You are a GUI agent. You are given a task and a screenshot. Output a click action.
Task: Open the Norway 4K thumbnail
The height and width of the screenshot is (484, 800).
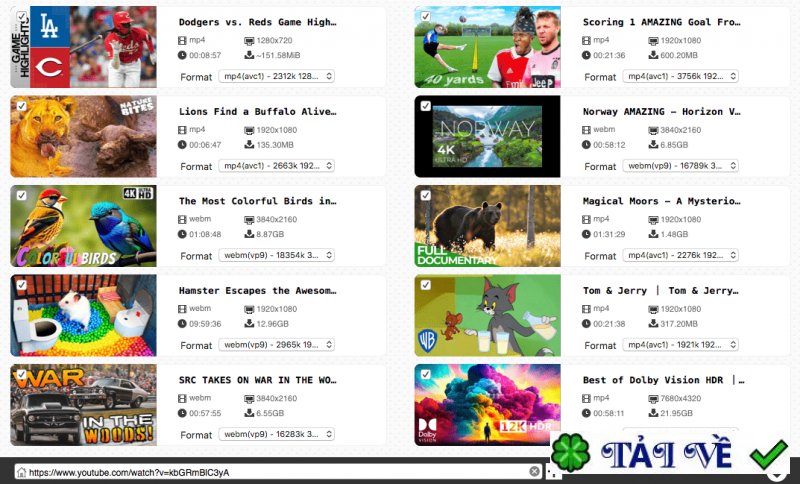(x=487, y=137)
